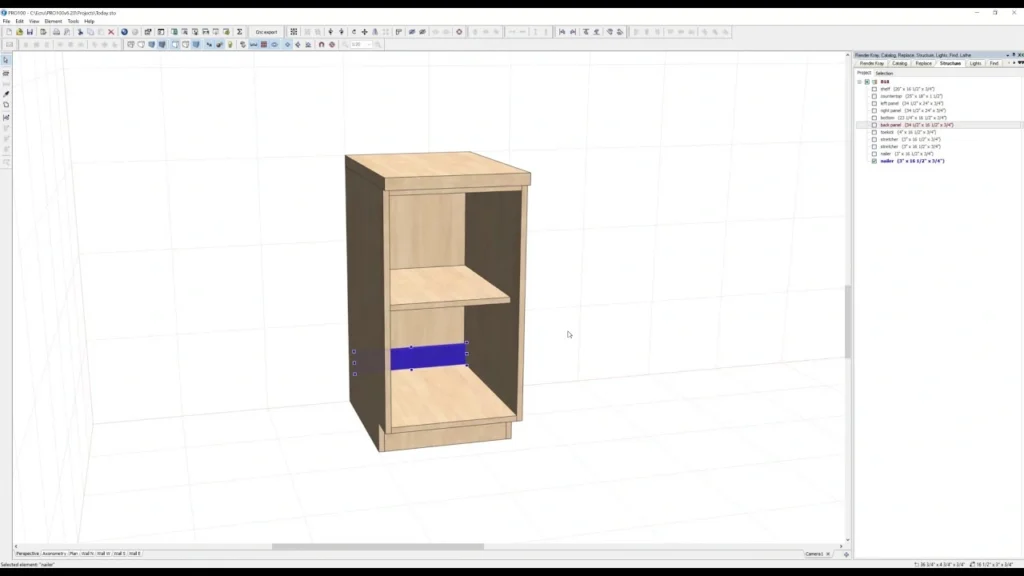Viewport: 1024px width, 576px height.
Task: Check the back panel element checkbox
Action: pos(874,125)
